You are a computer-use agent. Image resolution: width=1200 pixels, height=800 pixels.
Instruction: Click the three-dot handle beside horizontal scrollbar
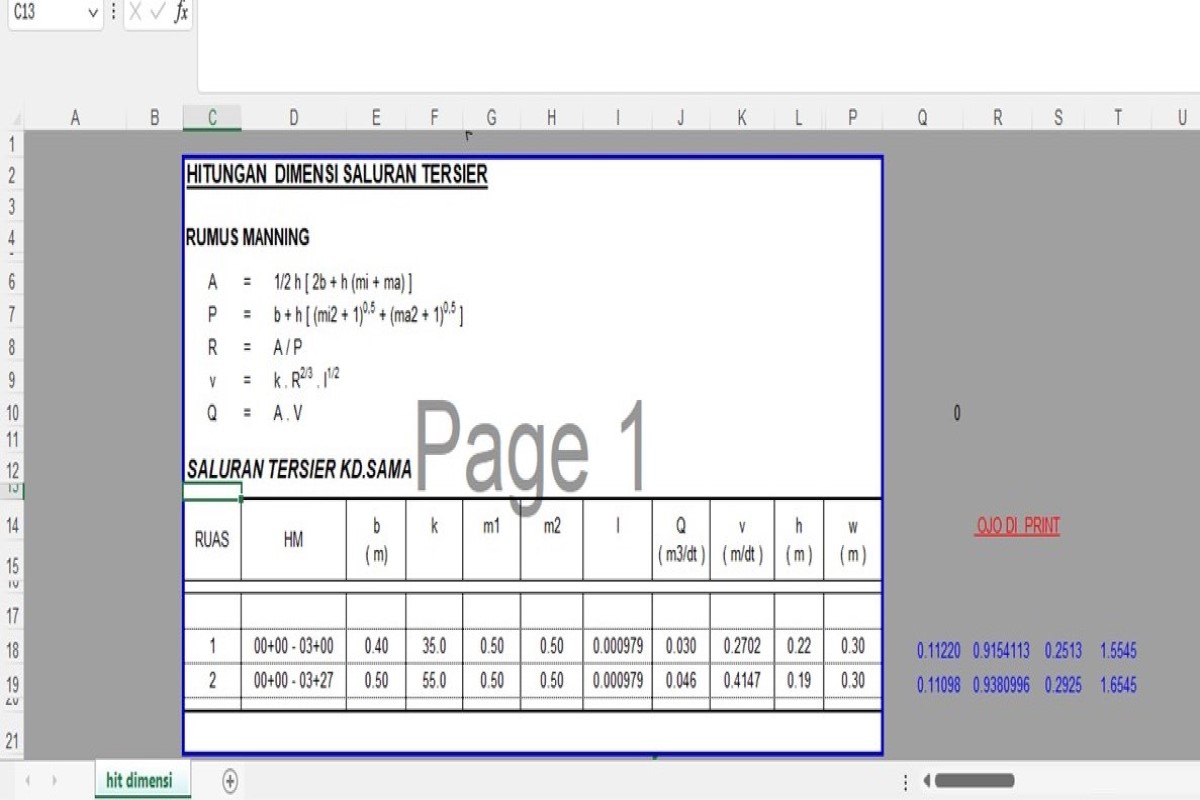[x=906, y=781]
